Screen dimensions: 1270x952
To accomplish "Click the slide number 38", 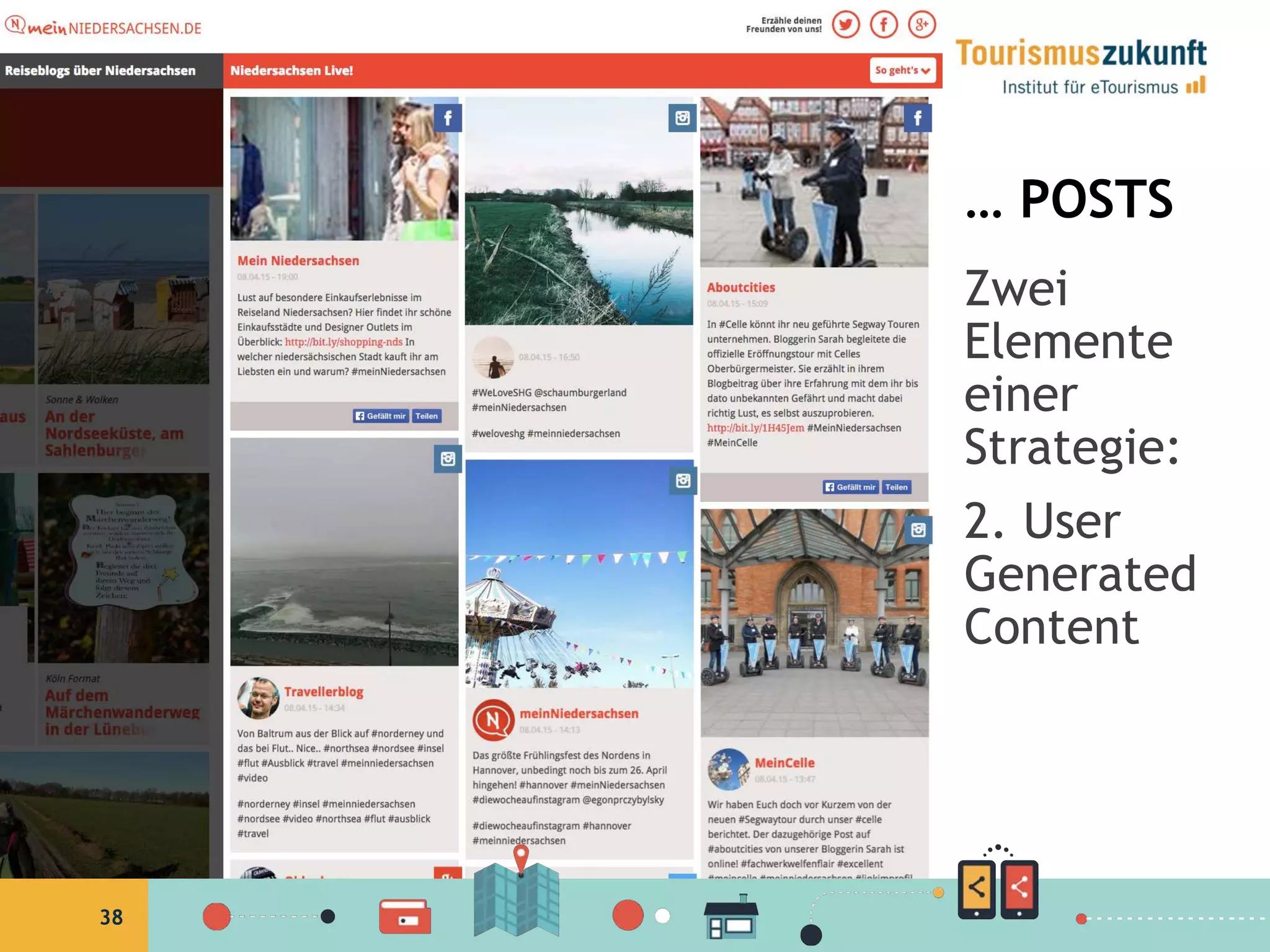I will click(112, 917).
